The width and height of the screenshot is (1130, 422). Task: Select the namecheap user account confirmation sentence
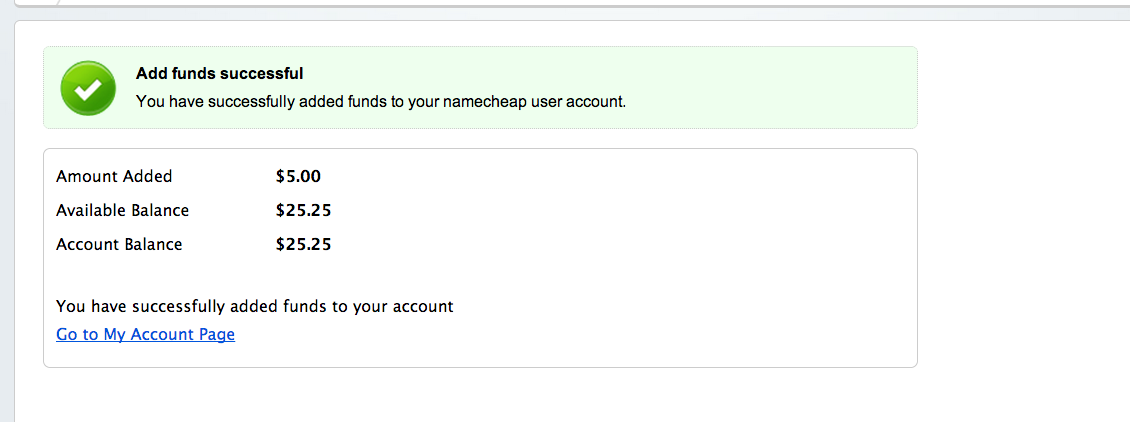coord(380,101)
